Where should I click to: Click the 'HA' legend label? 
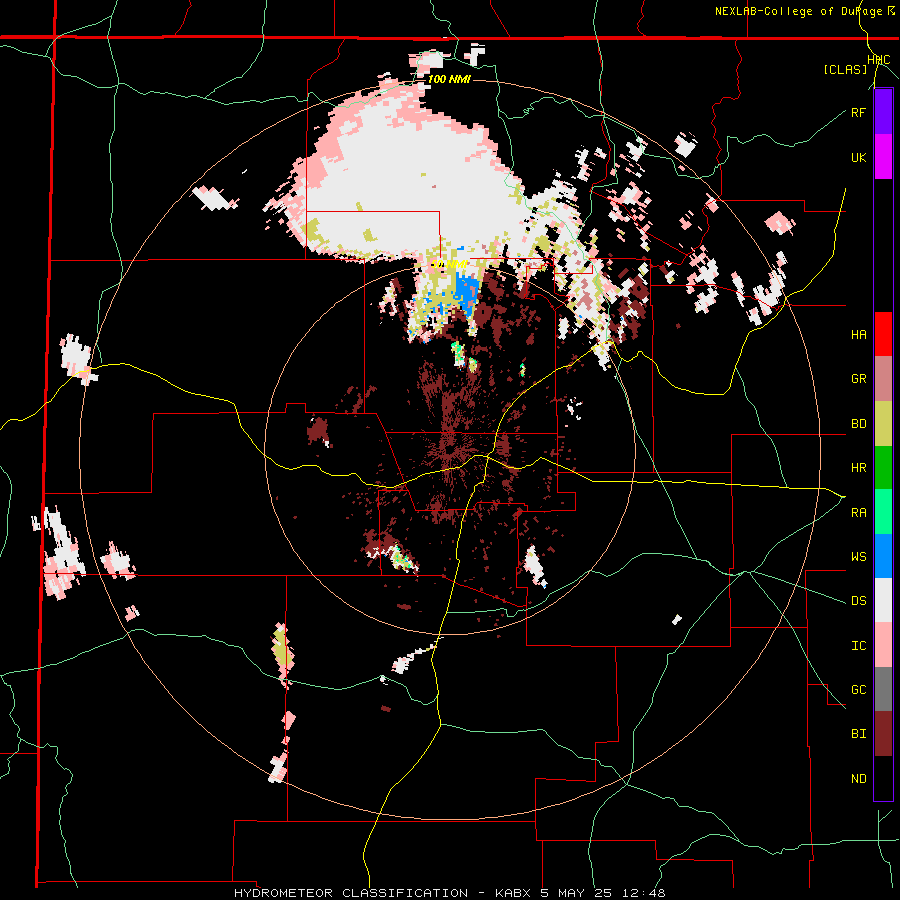point(858,335)
